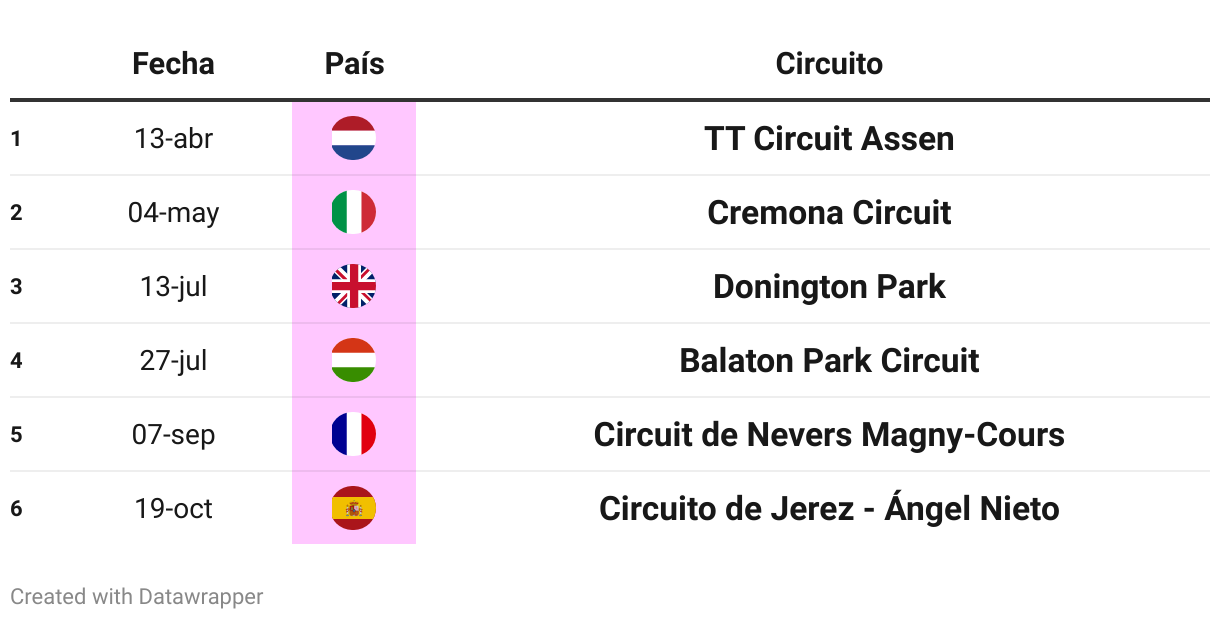This screenshot has width=1220, height=620.
Task: Select the 19-oct date cell
Action: pyautogui.click(x=173, y=508)
